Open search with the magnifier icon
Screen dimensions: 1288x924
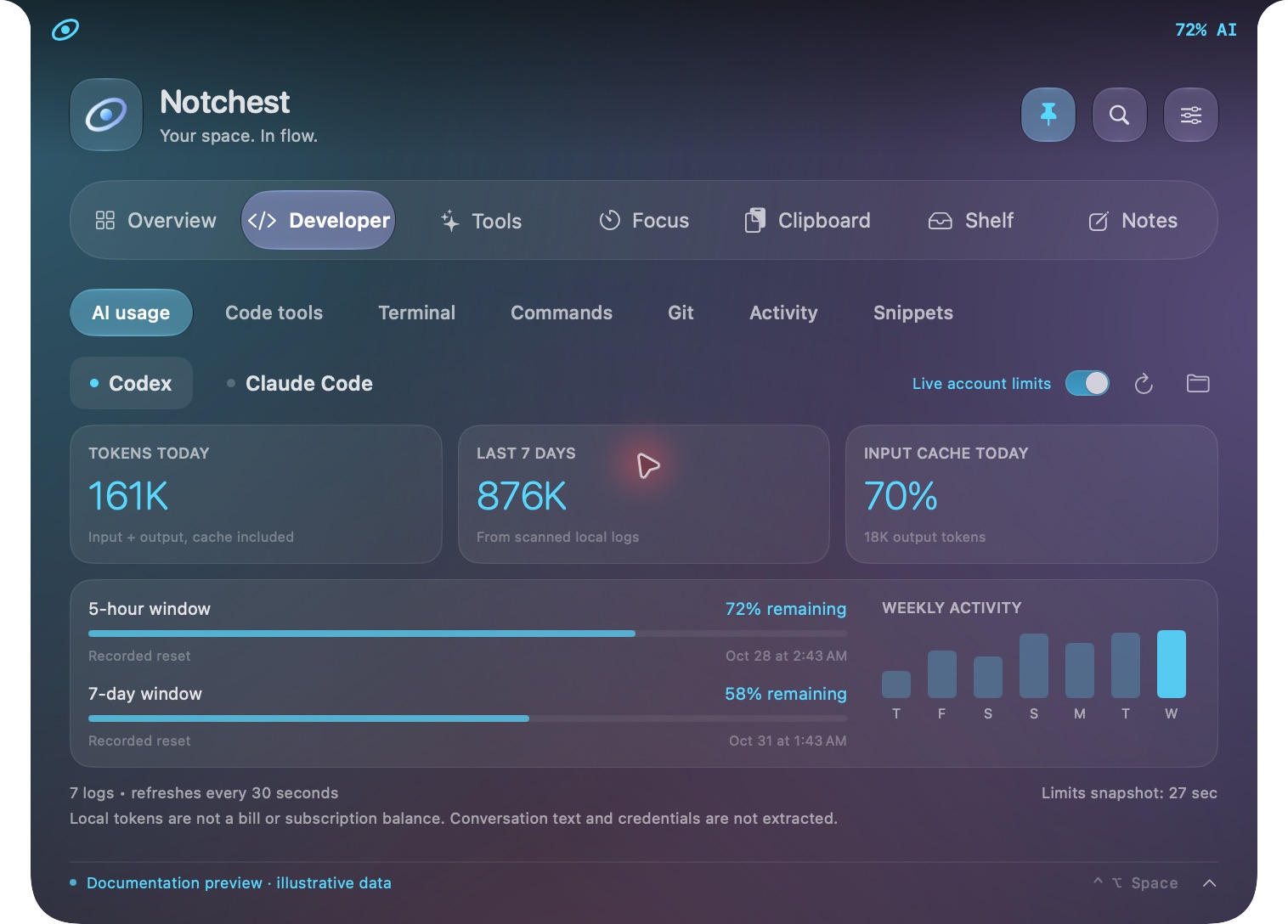(x=1120, y=115)
